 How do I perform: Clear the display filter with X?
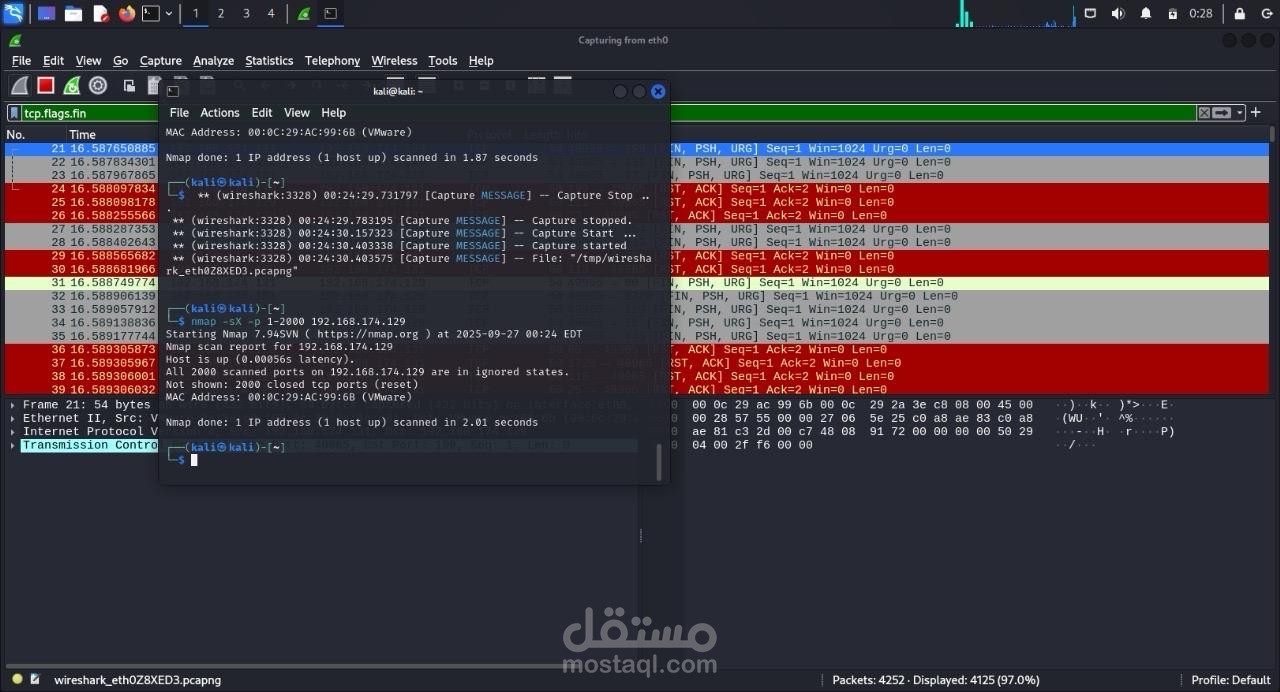click(x=1204, y=113)
